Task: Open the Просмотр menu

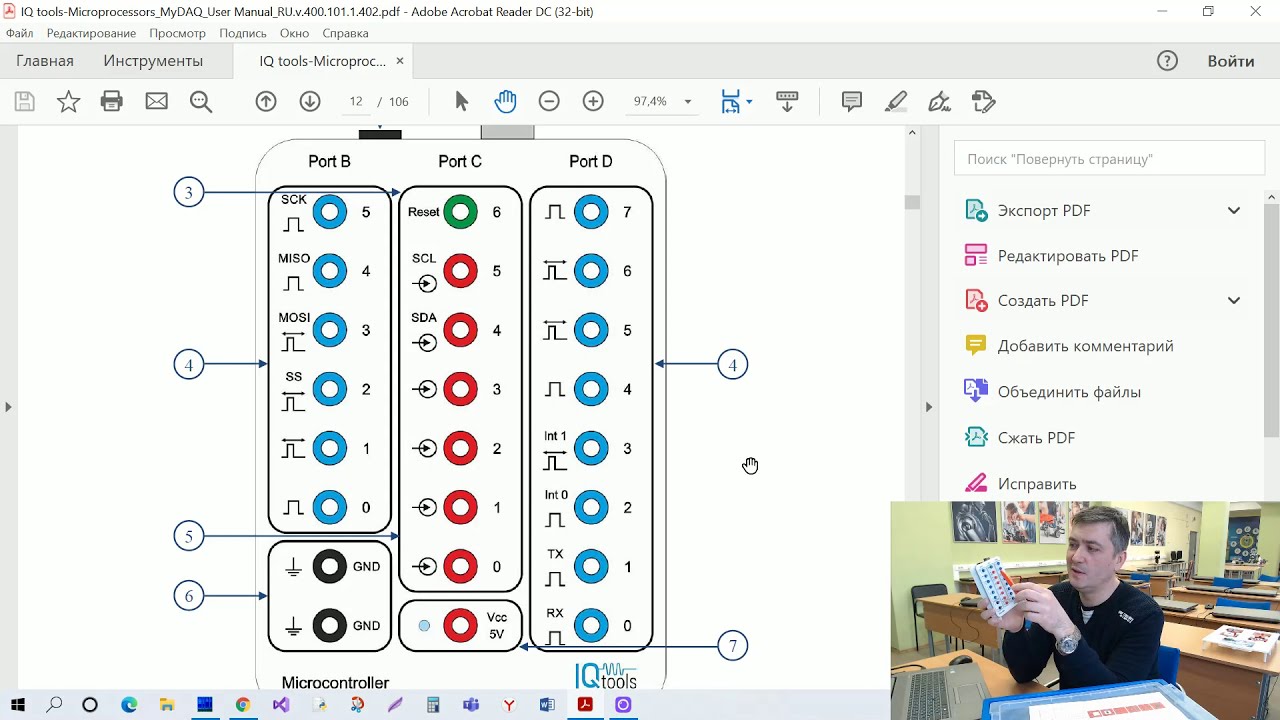Action: pyautogui.click(x=177, y=33)
